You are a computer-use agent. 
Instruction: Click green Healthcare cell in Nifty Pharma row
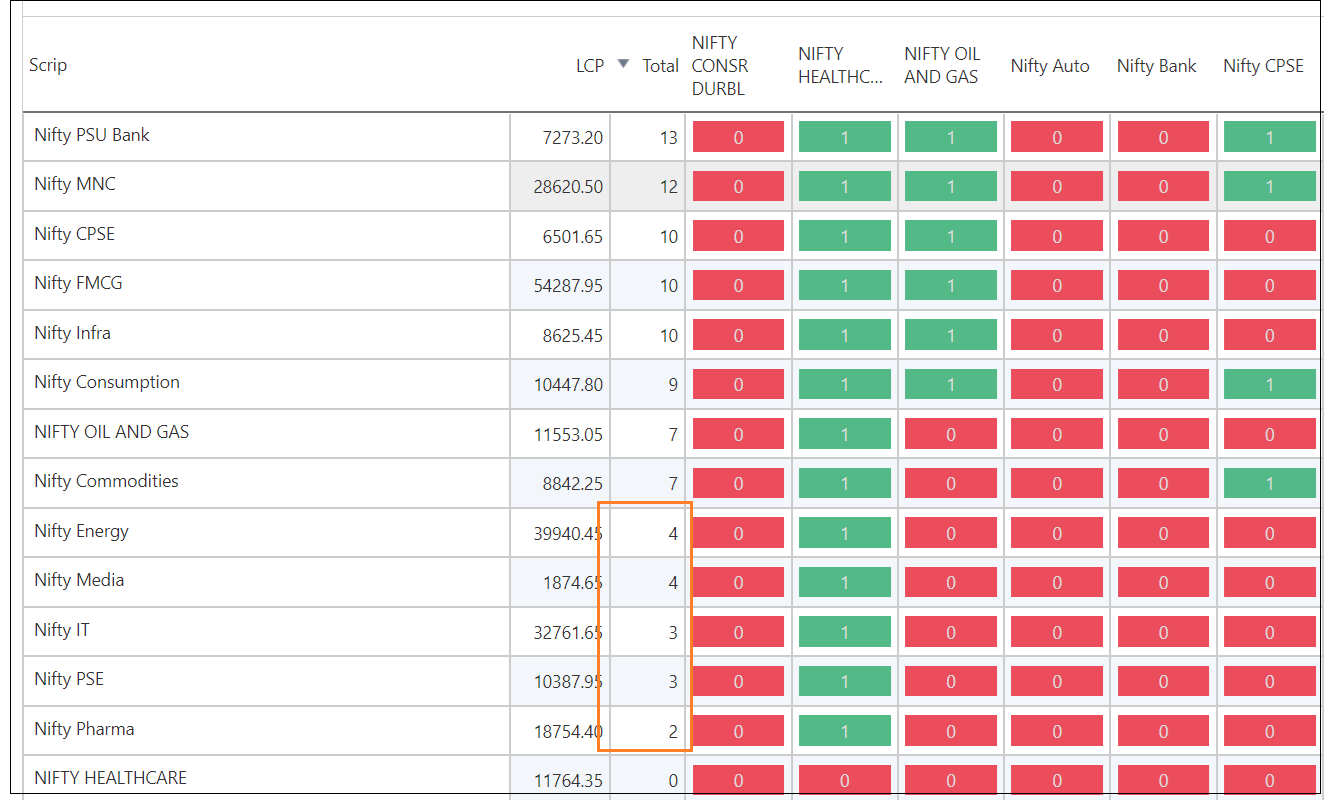845,732
